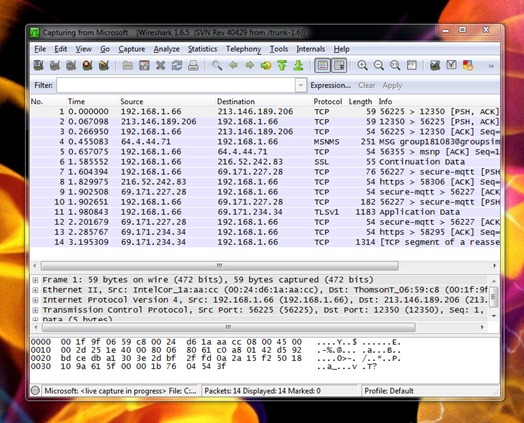Go forward in packet history

click(x=250, y=65)
